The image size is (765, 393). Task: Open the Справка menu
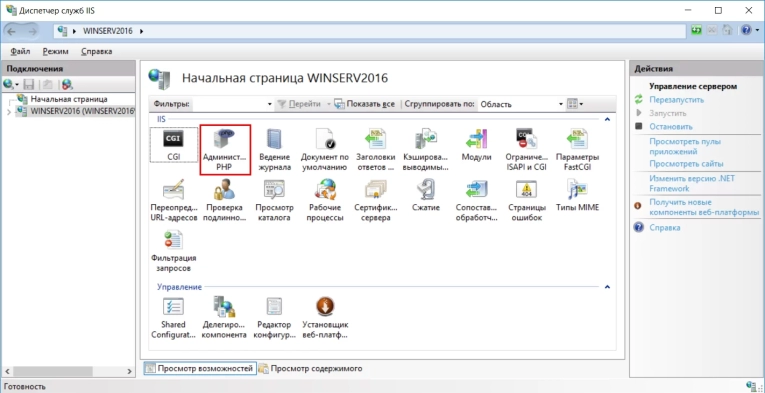coord(97,51)
